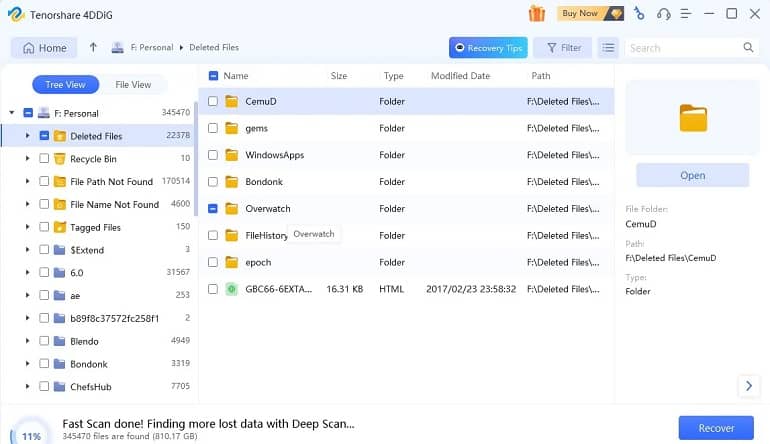Click the Bondonk folder icon in tree
This screenshot has height=444, width=770.
click(x=59, y=364)
